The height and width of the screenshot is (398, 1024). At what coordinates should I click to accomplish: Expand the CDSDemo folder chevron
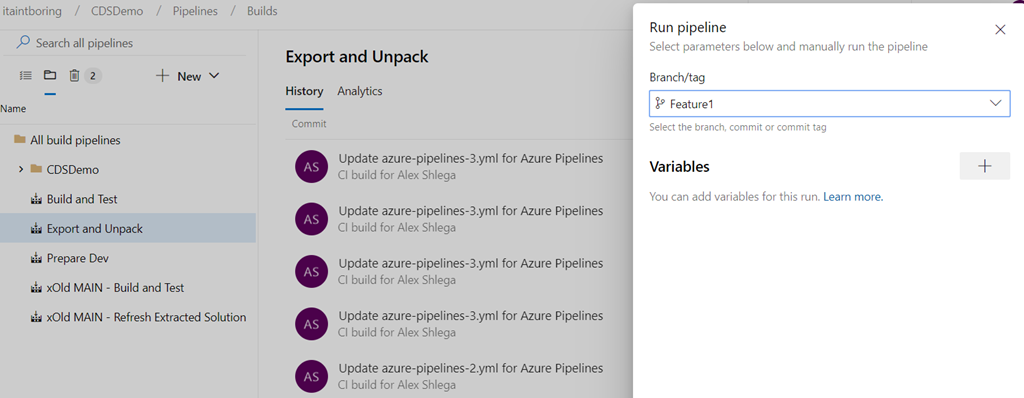tap(21, 169)
